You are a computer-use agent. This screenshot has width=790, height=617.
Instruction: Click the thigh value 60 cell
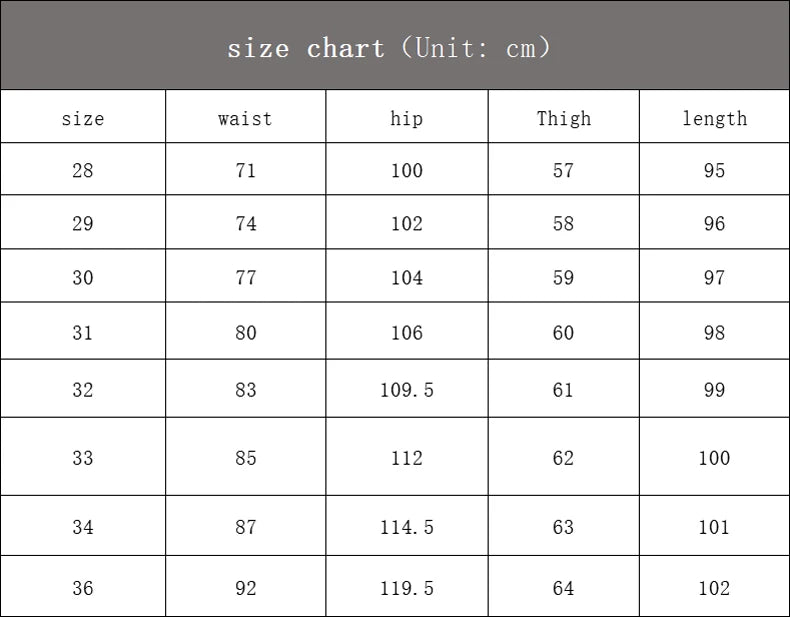563,332
